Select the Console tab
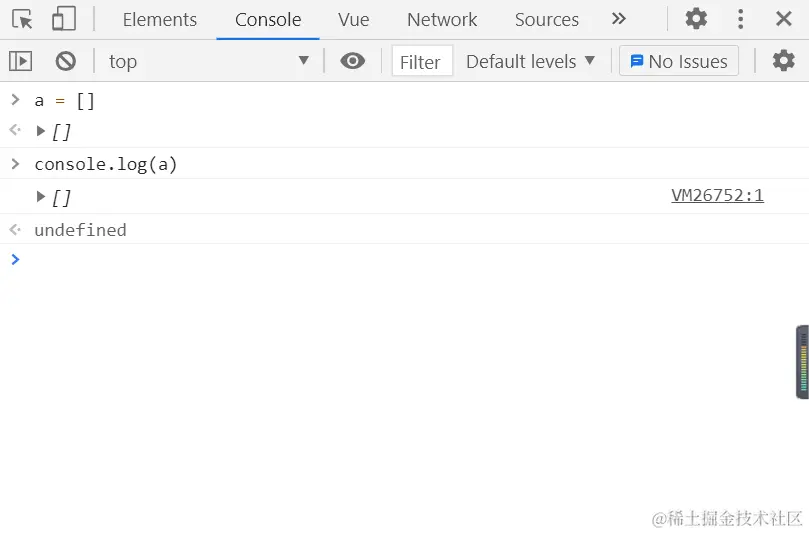The width and height of the screenshot is (809, 534). point(268,20)
